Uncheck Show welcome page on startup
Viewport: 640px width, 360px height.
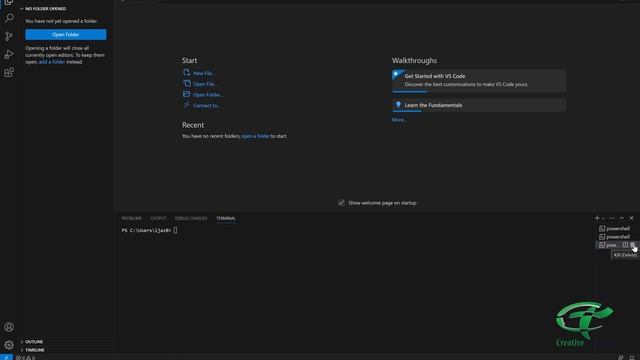(x=341, y=203)
